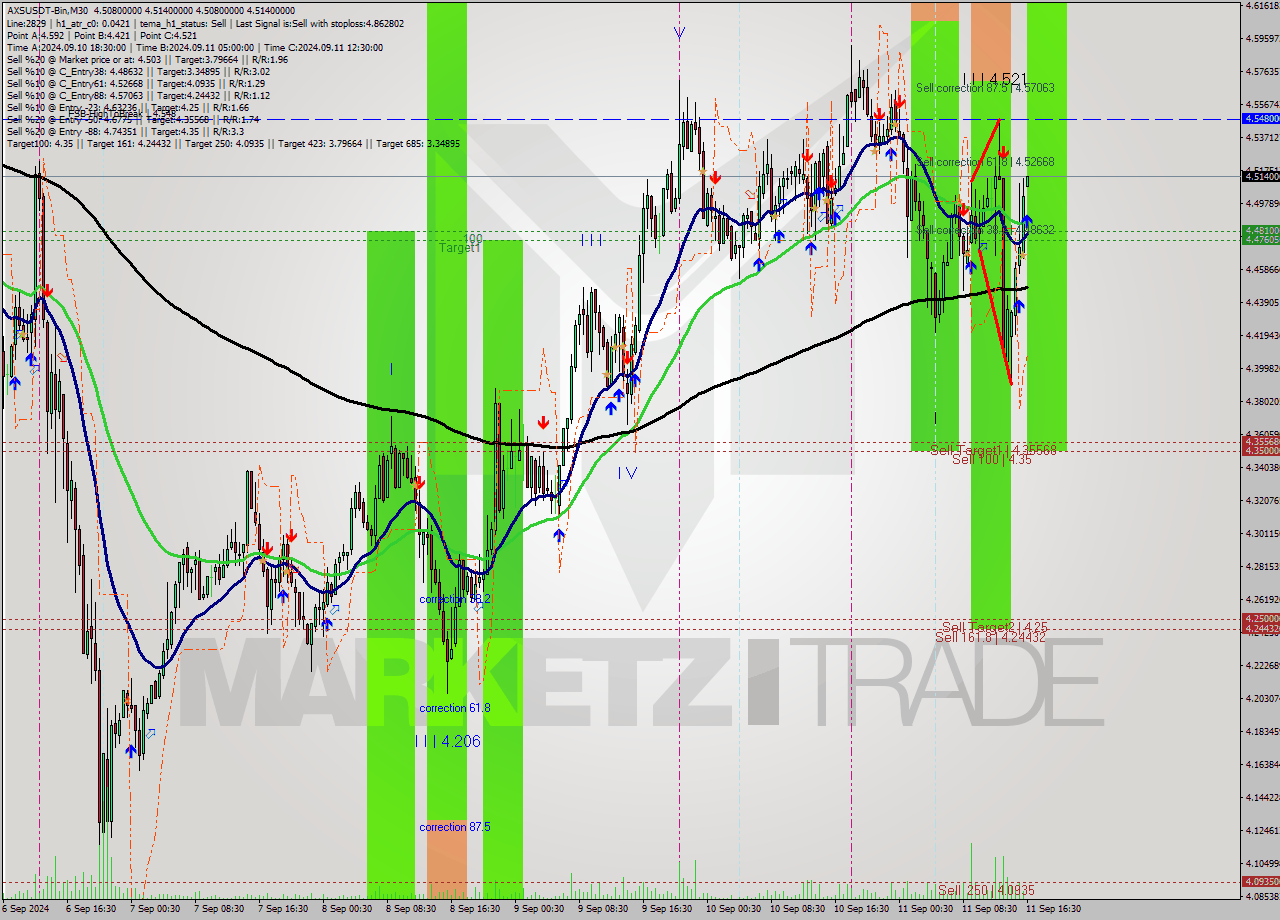The image size is (1280, 920).
Task: Click the blue 4.54800 price tag on axis
Action: pyautogui.click(x=1260, y=118)
